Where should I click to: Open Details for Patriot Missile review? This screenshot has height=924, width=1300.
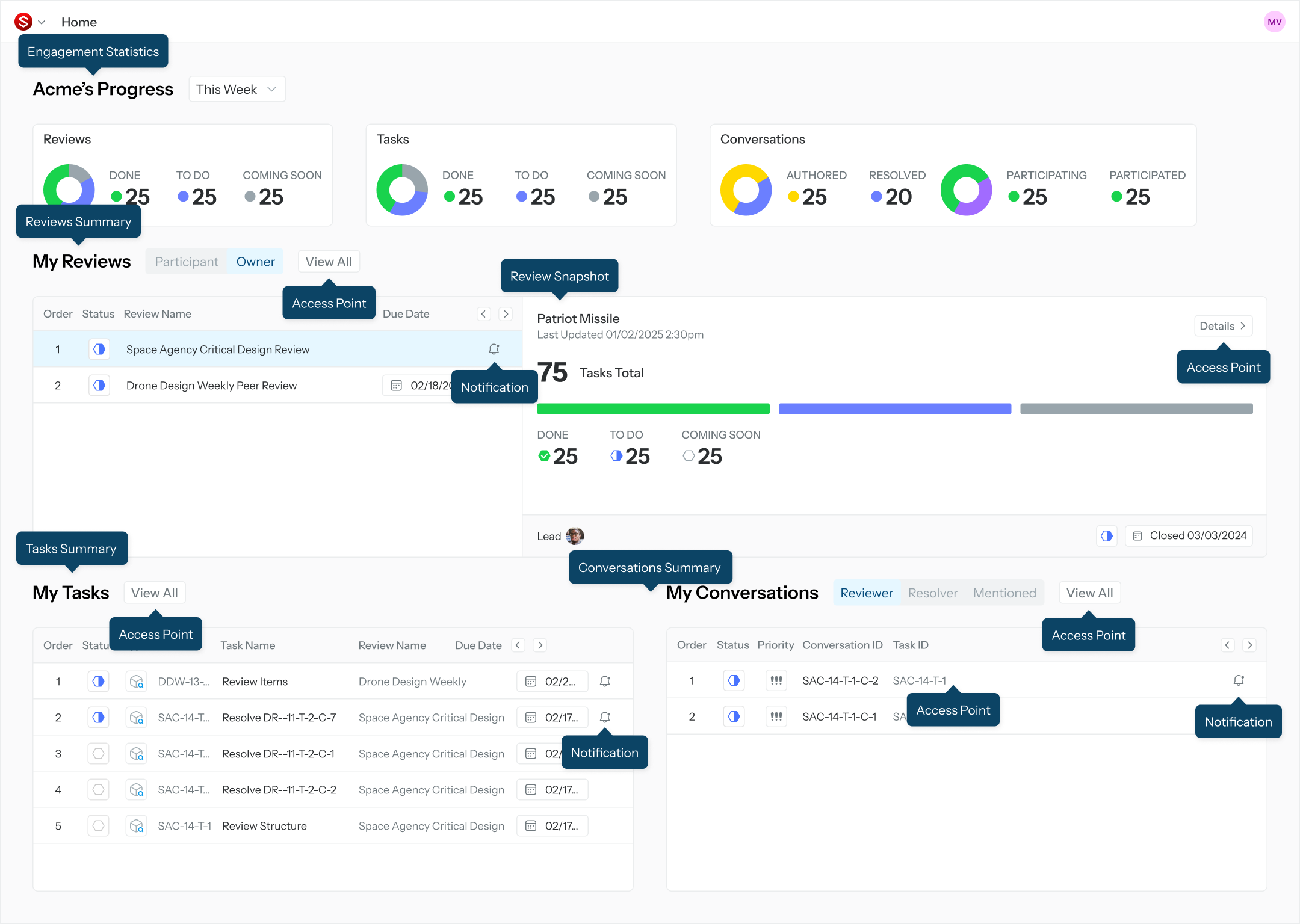point(1222,325)
